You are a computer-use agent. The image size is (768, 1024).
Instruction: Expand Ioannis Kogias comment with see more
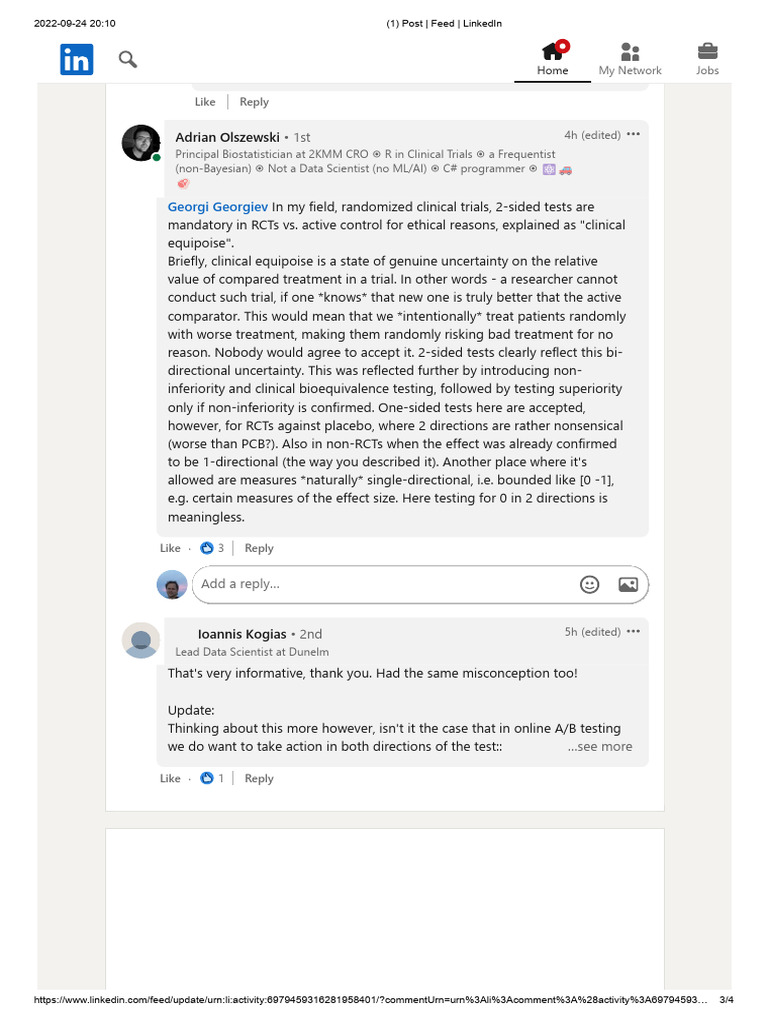pyautogui.click(x=600, y=746)
